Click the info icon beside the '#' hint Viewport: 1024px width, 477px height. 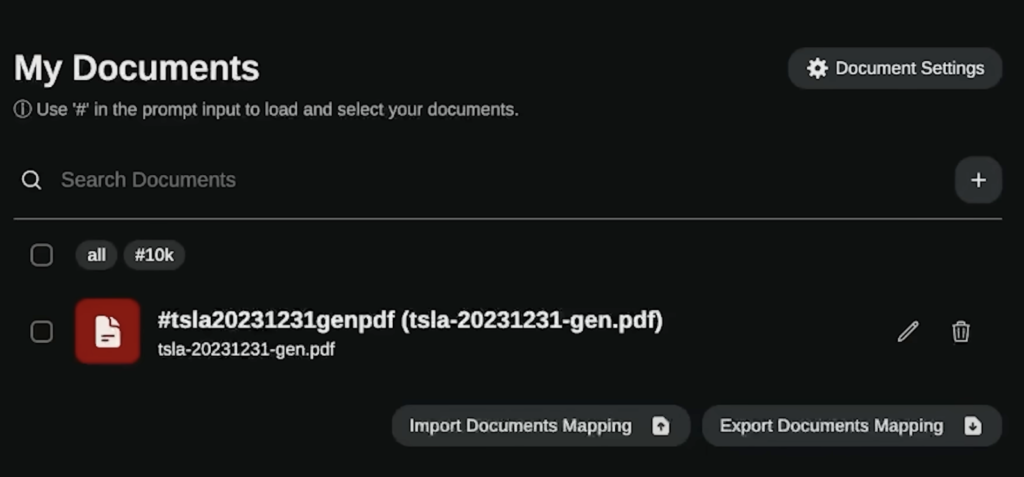pos(22,110)
